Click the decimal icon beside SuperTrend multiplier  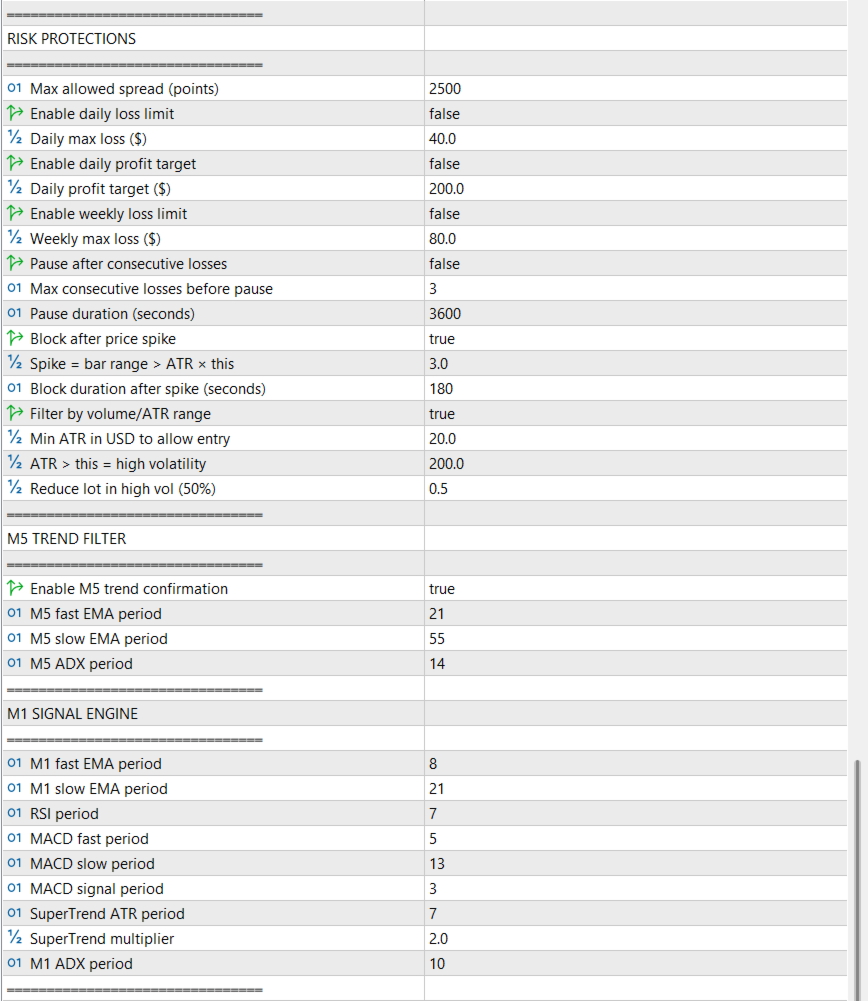pyautogui.click(x=14, y=939)
